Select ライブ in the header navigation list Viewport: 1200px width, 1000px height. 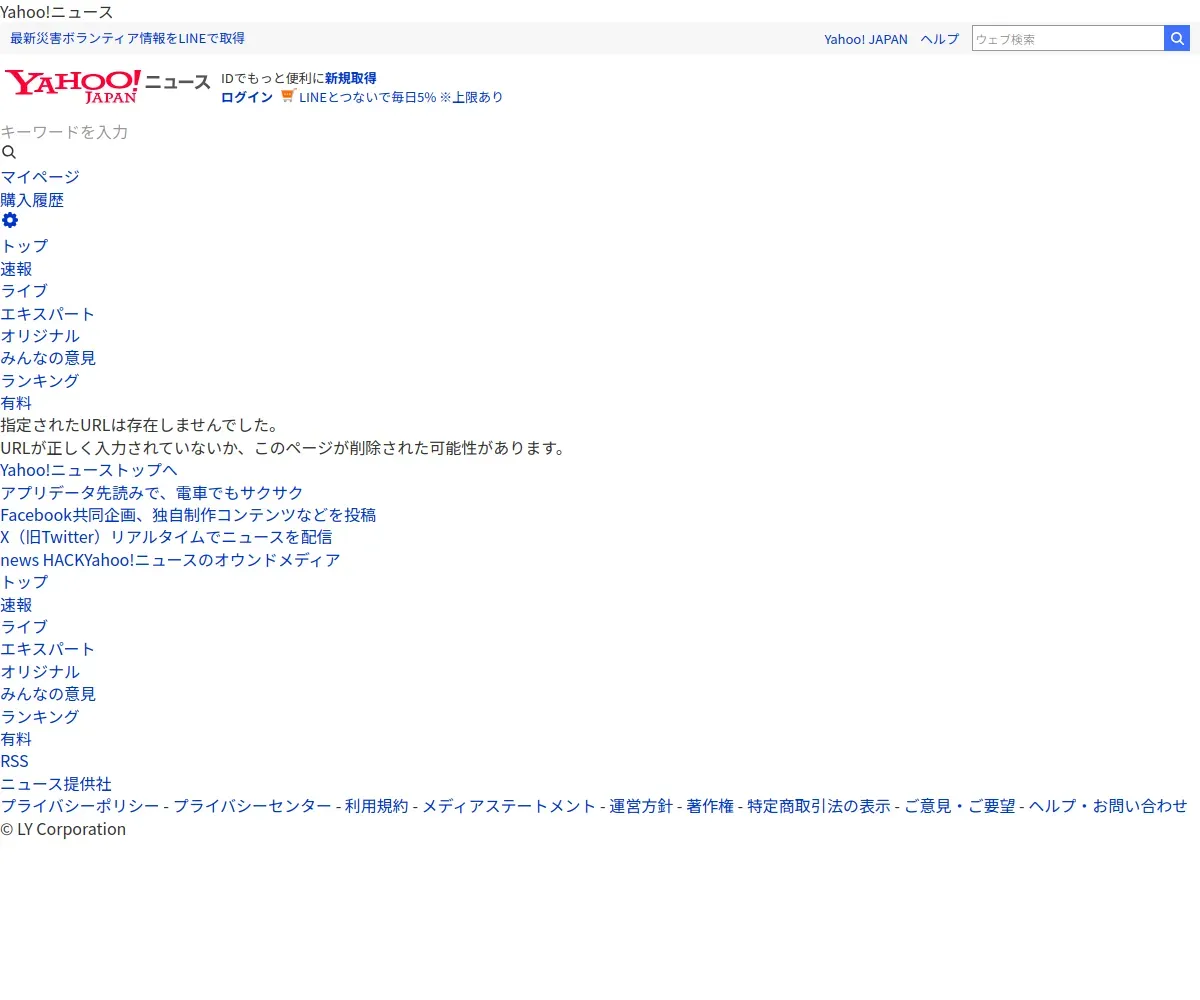coord(24,291)
